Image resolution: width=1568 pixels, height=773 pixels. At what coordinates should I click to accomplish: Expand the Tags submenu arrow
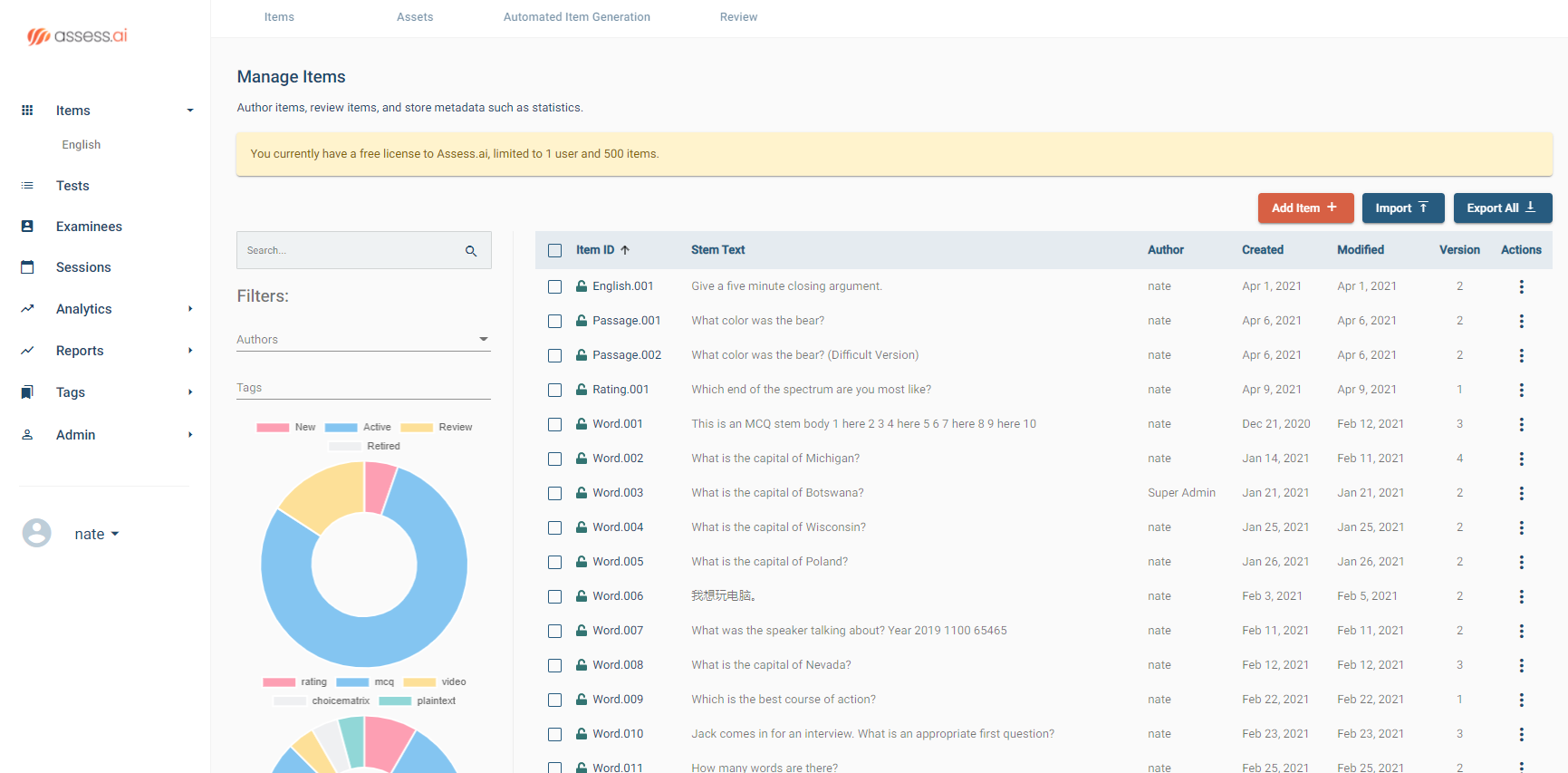point(190,392)
